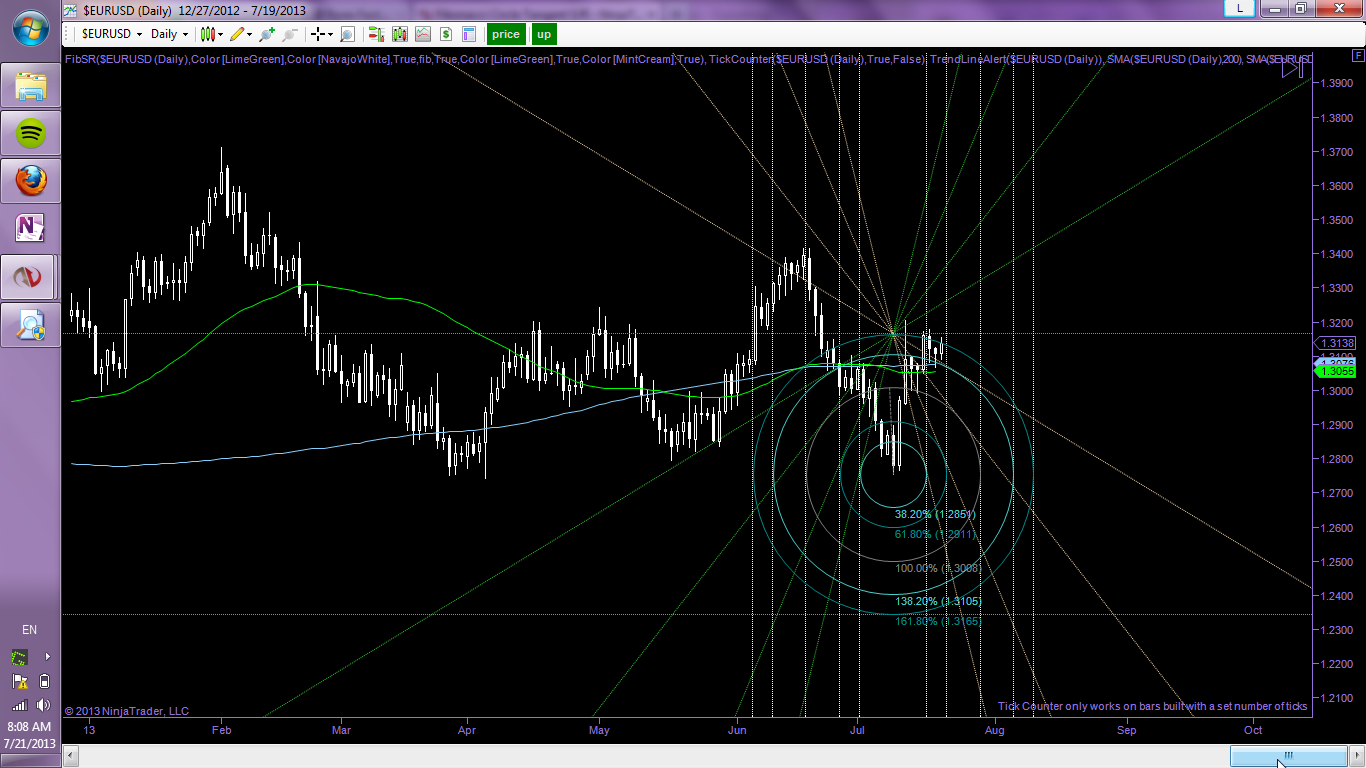
Task: Click the zoom frame magnifier icon
Action: pos(347,34)
